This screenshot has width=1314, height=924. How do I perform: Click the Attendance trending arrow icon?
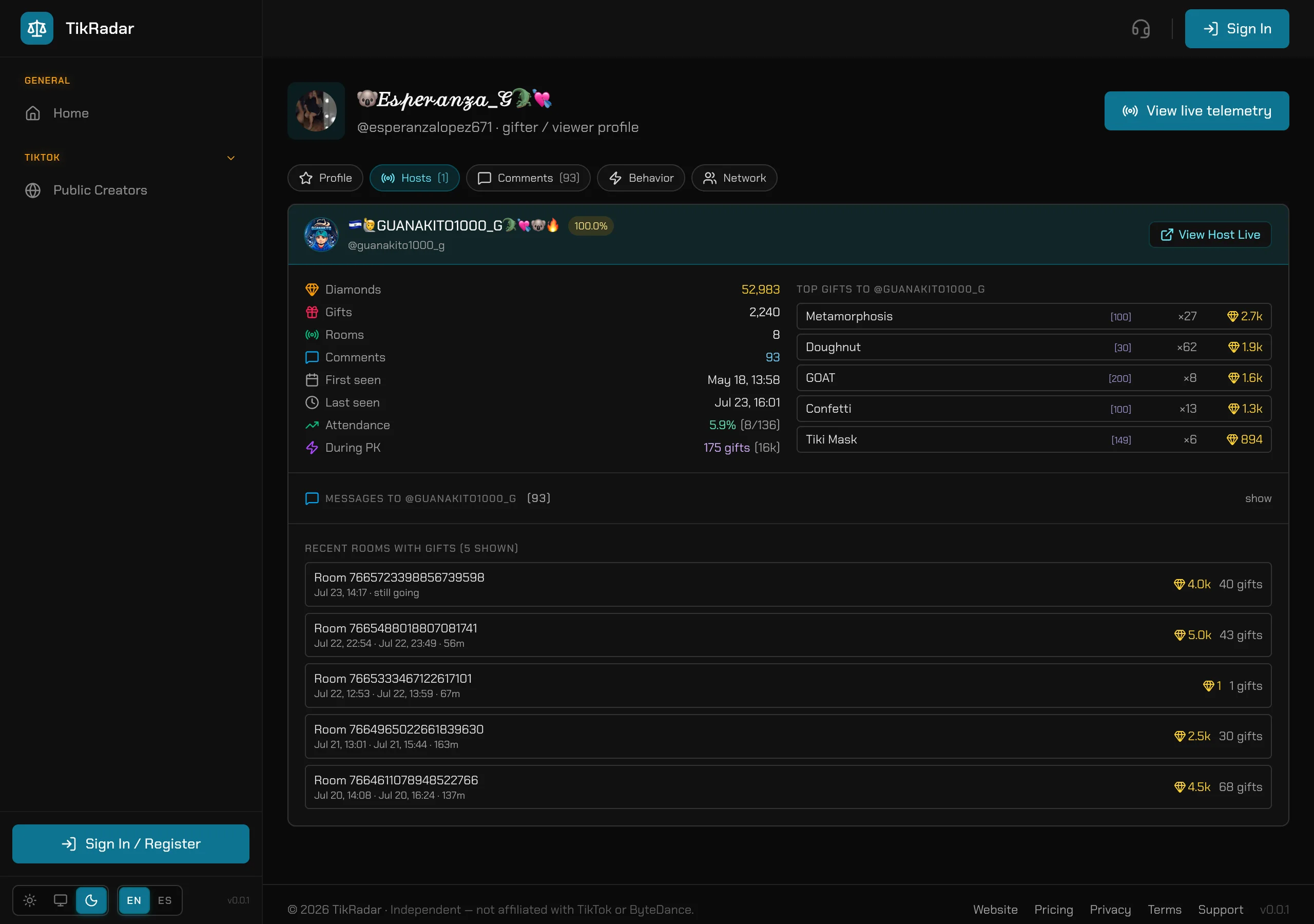(312, 426)
